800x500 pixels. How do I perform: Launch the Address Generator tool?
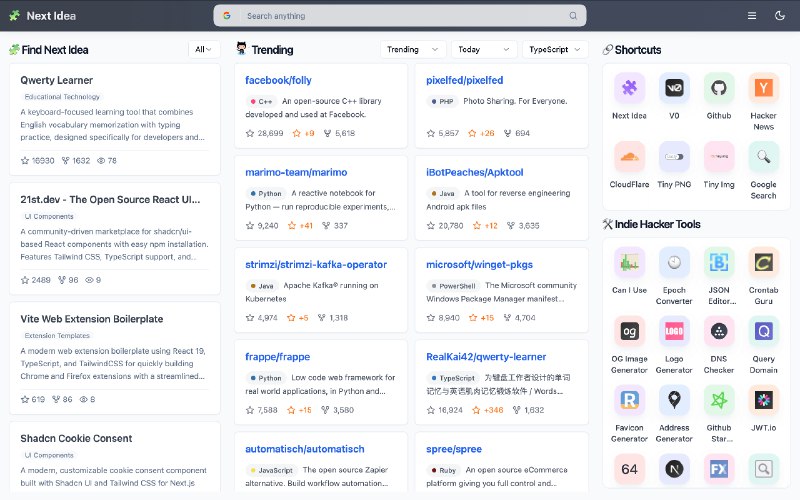674,400
